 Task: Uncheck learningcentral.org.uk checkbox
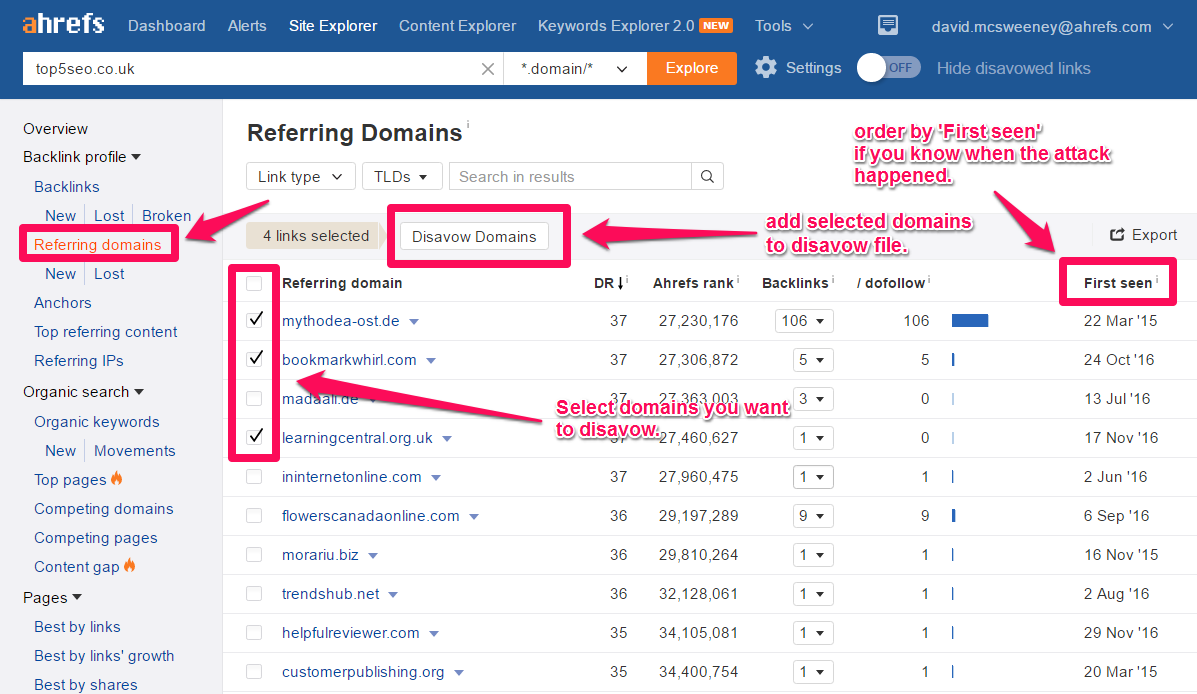[x=254, y=437]
